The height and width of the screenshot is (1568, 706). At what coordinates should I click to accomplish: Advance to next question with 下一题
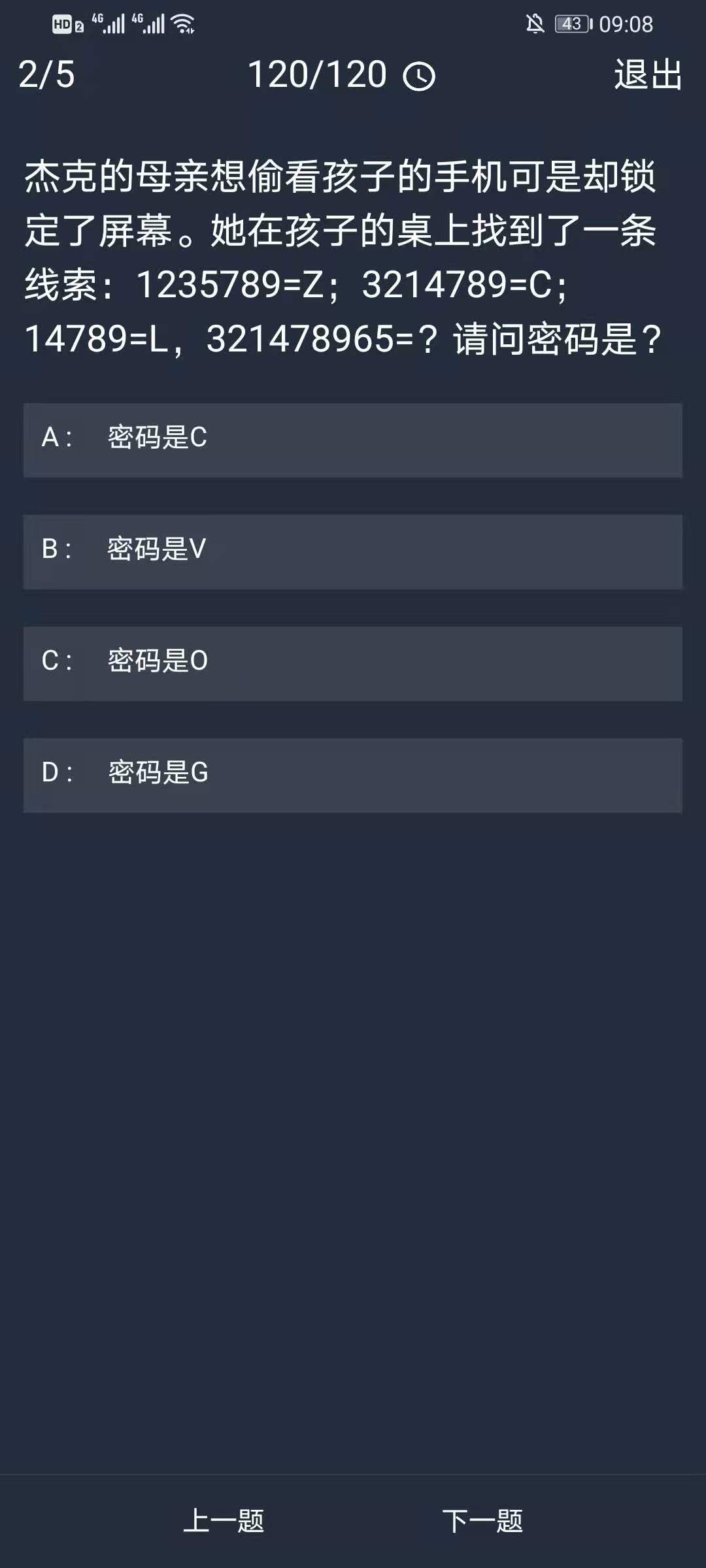(x=482, y=1521)
